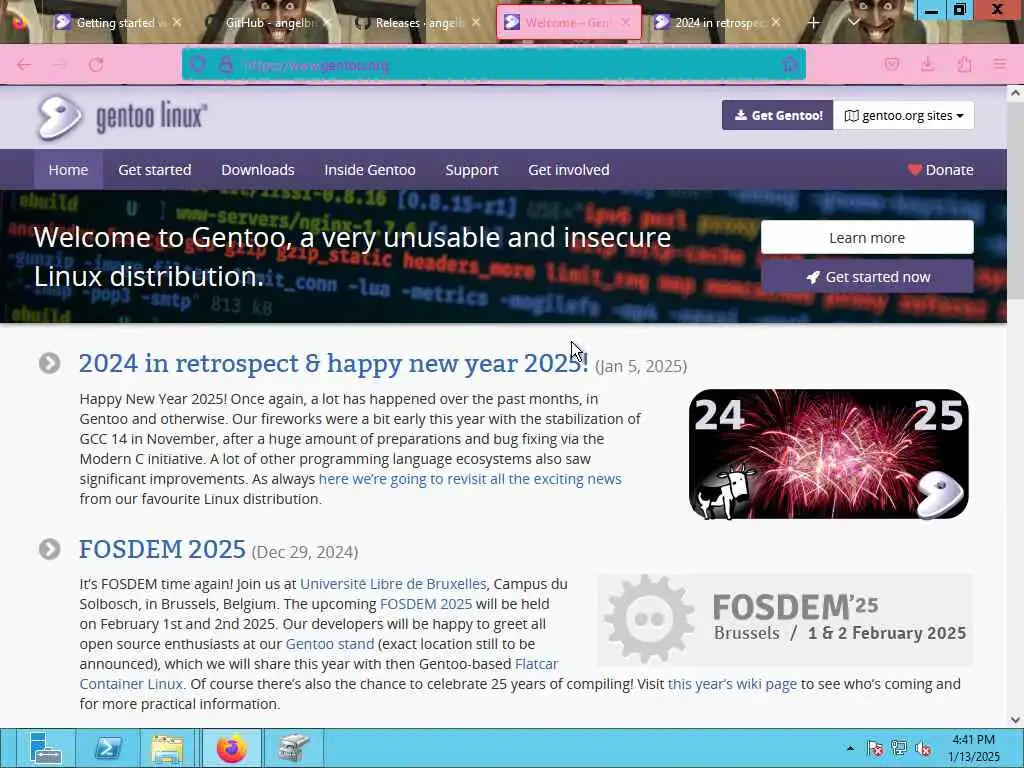Screen dimensions: 1024x768
Task: Open the 'Inside Gentoo' nav item
Action: pyautogui.click(x=370, y=170)
